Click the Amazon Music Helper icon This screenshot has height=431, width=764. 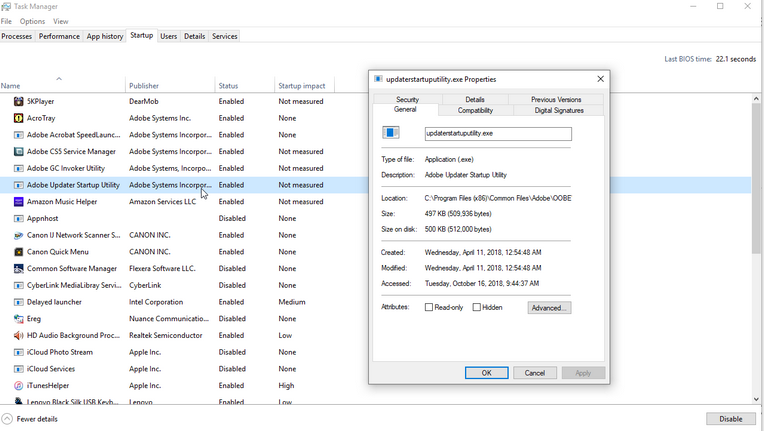[19, 202]
